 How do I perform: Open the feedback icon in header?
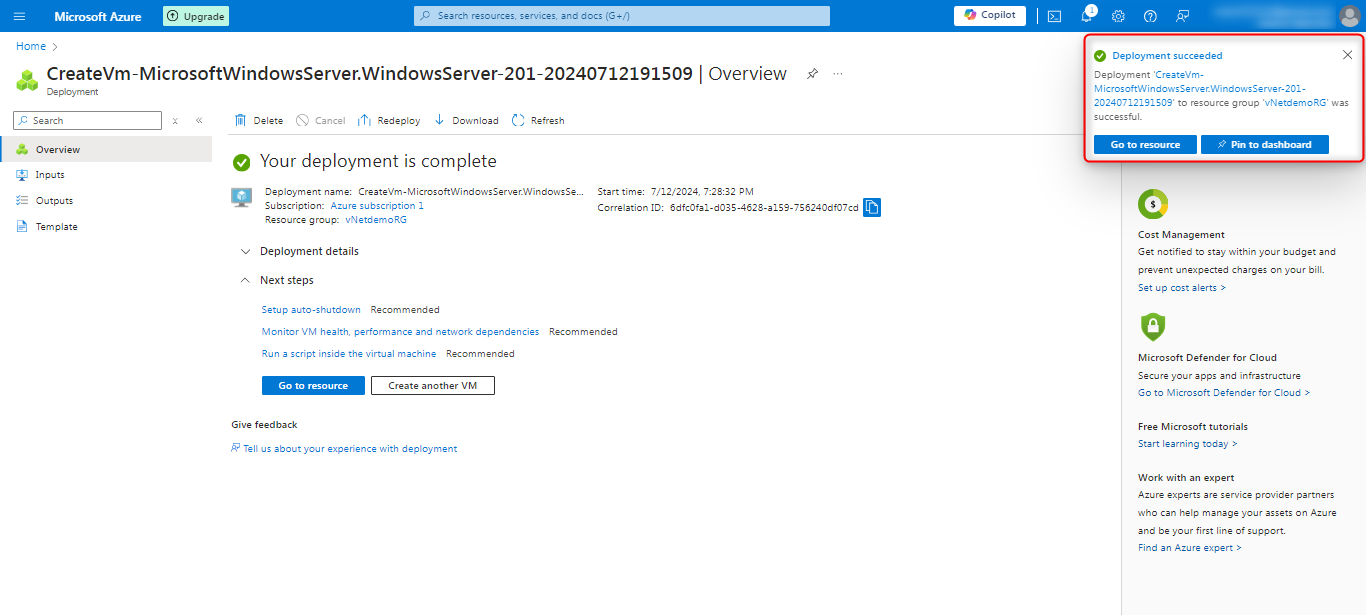point(1183,16)
